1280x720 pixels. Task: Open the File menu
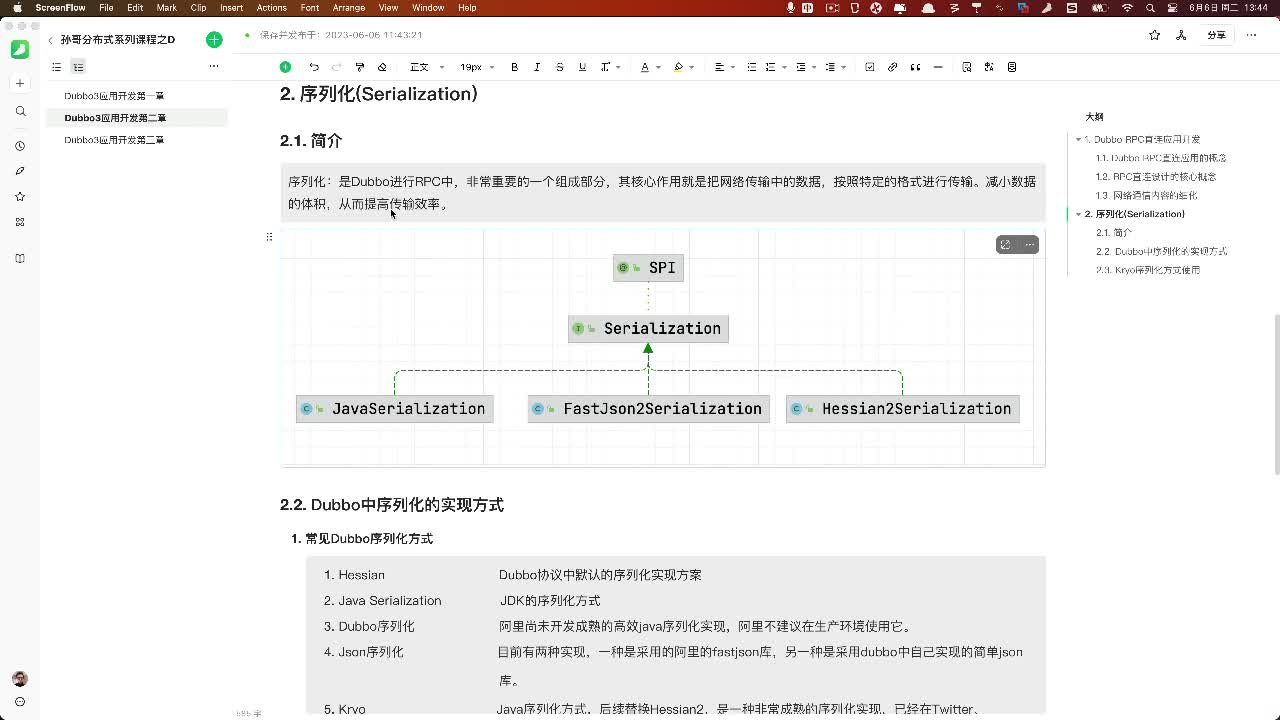[106, 8]
